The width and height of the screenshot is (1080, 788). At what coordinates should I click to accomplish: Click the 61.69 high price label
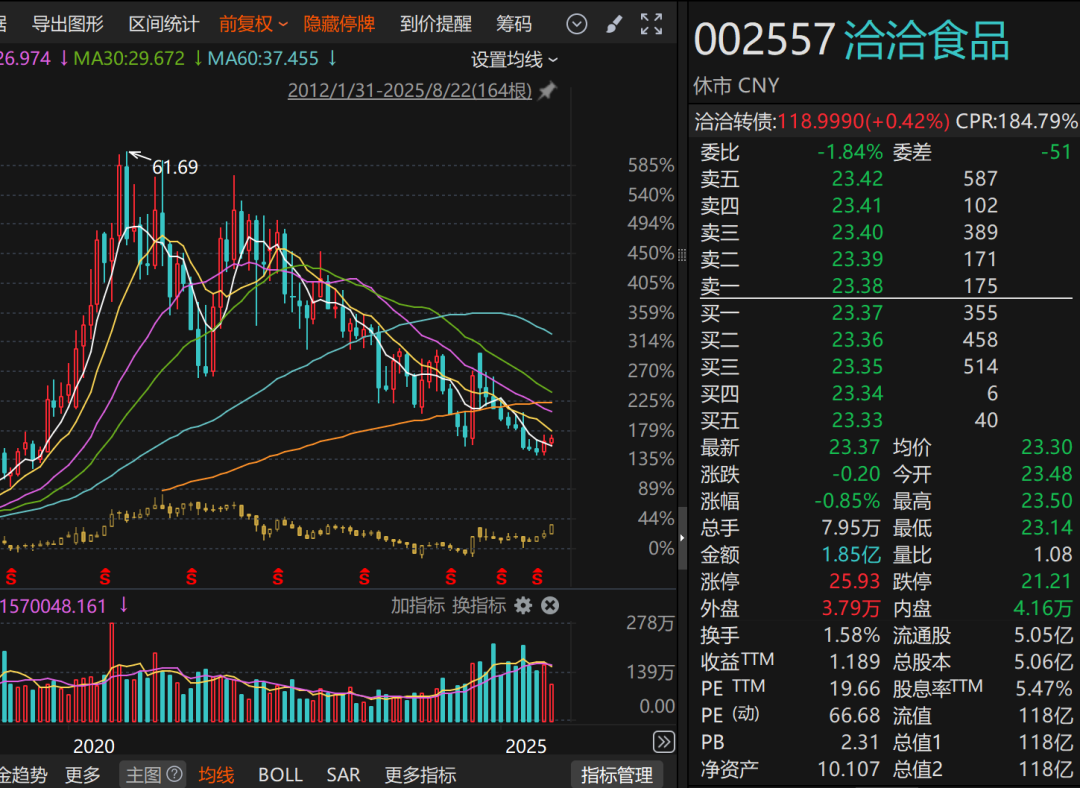click(175, 167)
